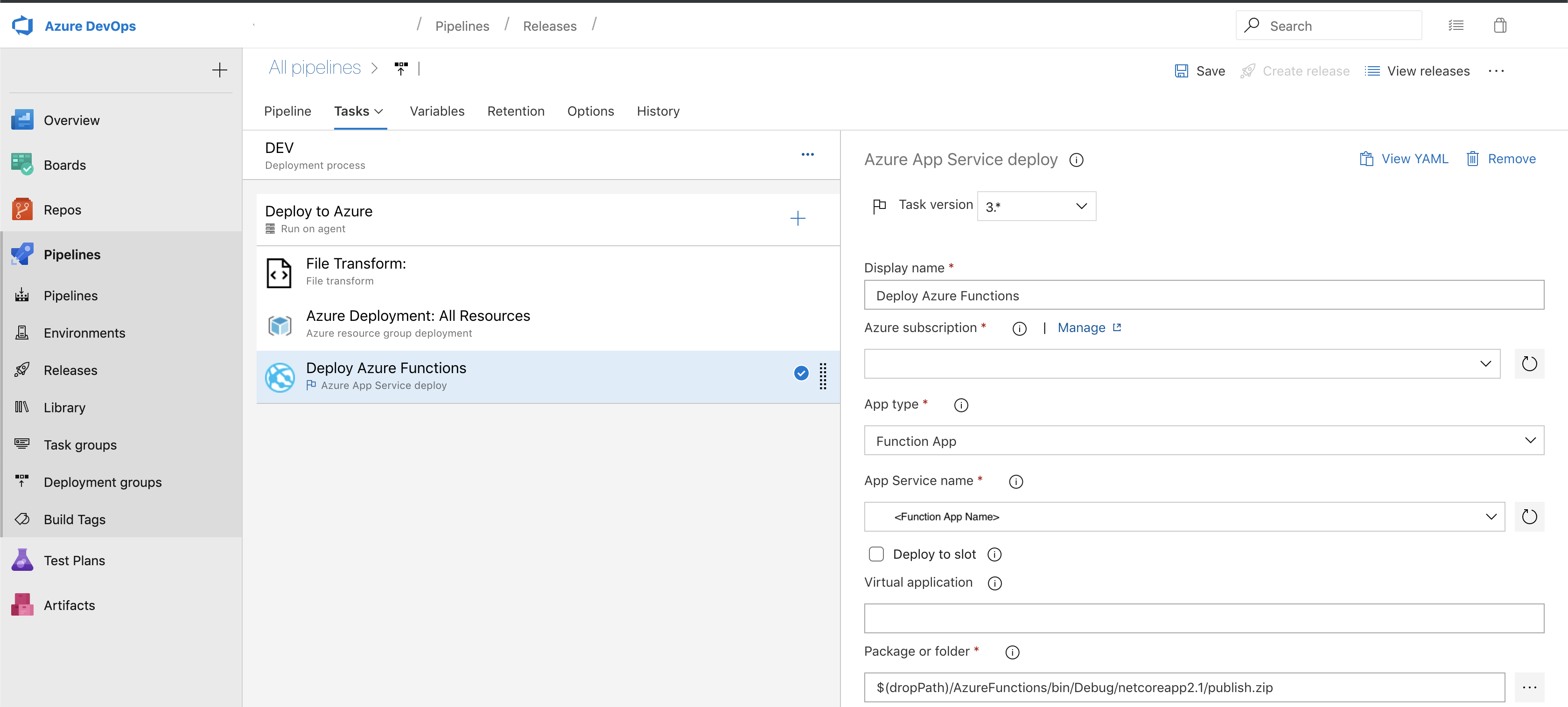Viewport: 1568px width, 707px height.
Task: Show info for Package or folder
Action: click(x=1012, y=652)
